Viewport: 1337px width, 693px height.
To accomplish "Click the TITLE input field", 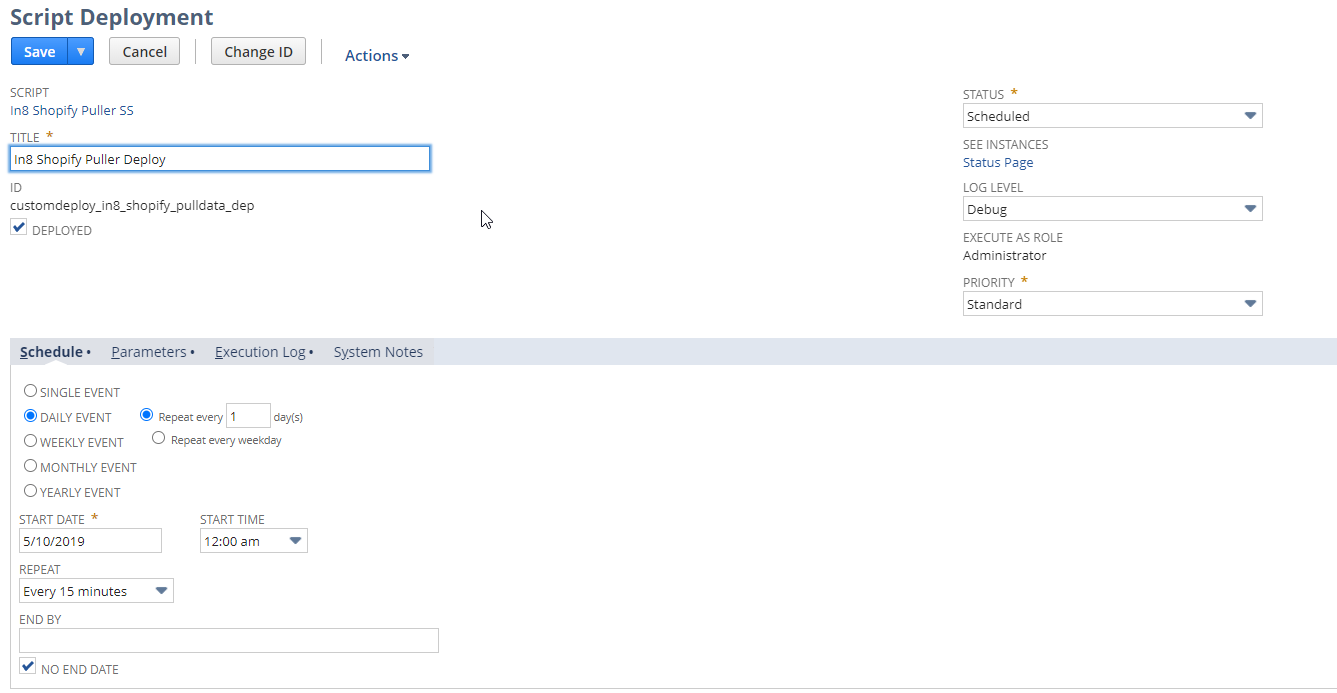I will 219,158.
